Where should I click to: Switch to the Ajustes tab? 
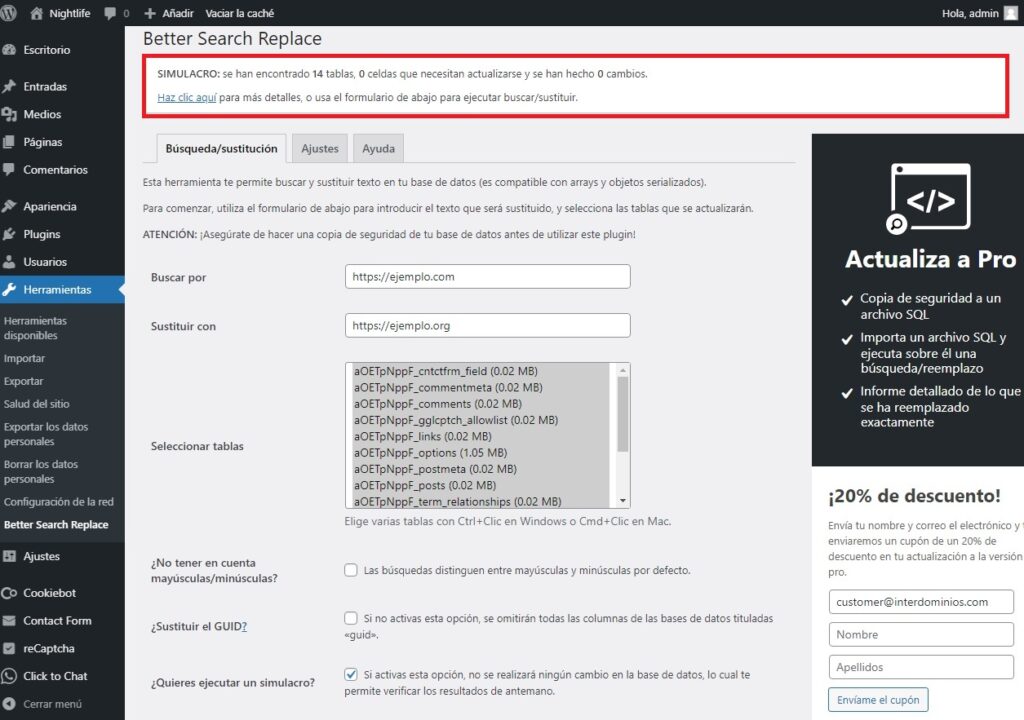point(320,148)
